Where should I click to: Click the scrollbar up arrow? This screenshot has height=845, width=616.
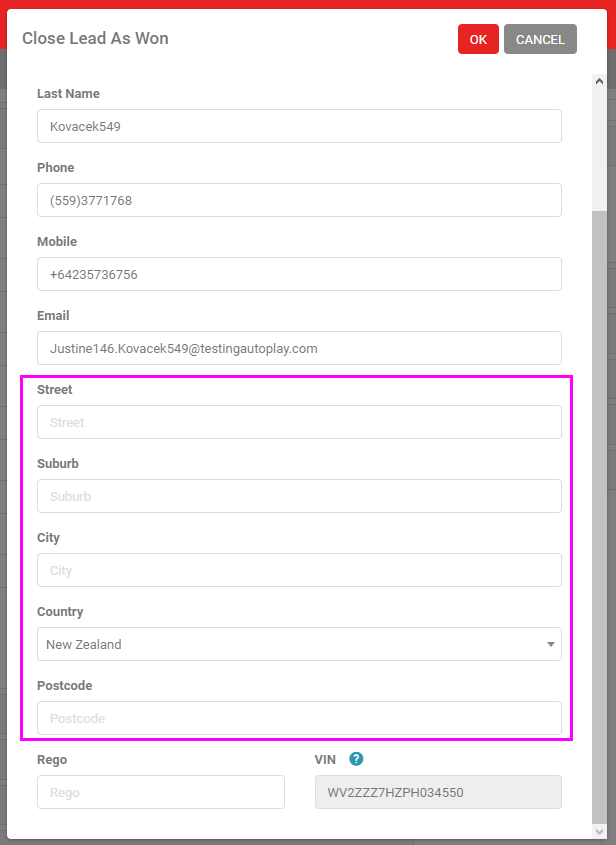(x=599, y=81)
